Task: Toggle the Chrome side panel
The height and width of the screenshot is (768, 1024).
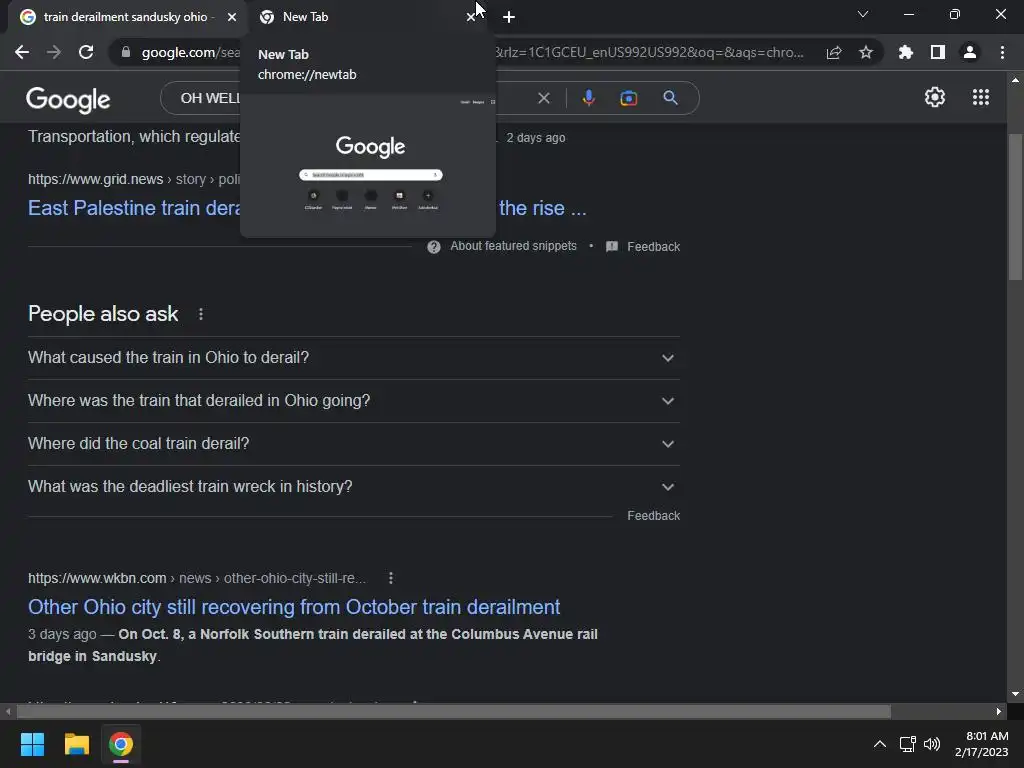Action: pos(938,52)
